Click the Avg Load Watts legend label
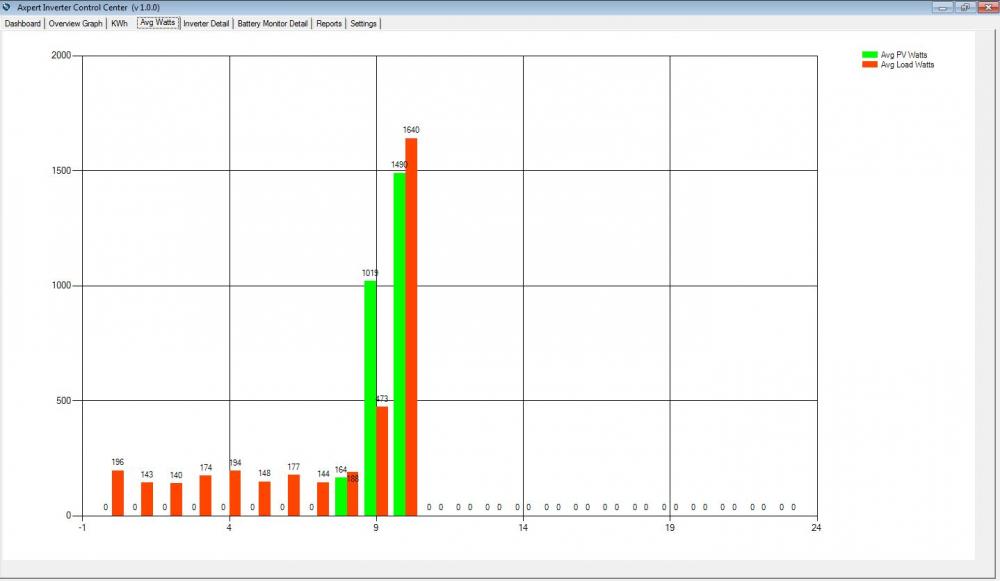This screenshot has height=581, width=1000. pyautogui.click(x=907, y=64)
